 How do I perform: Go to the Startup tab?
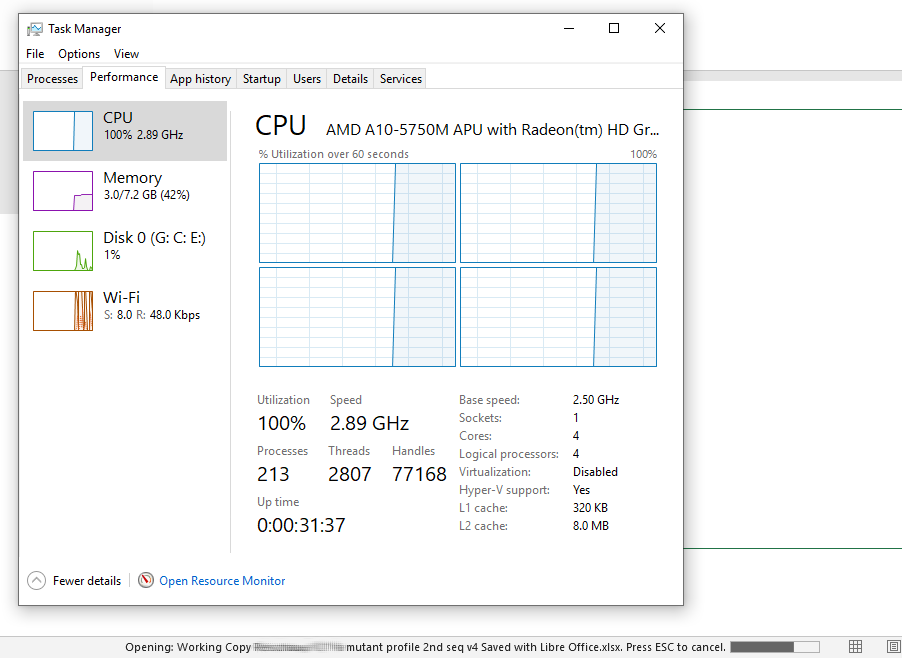click(x=262, y=79)
